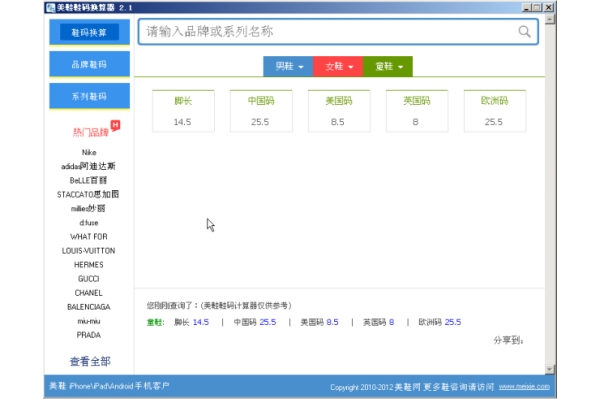Click the 热门品牌 heading
The height and width of the screenshot is (400, 600).
(91, 132)
